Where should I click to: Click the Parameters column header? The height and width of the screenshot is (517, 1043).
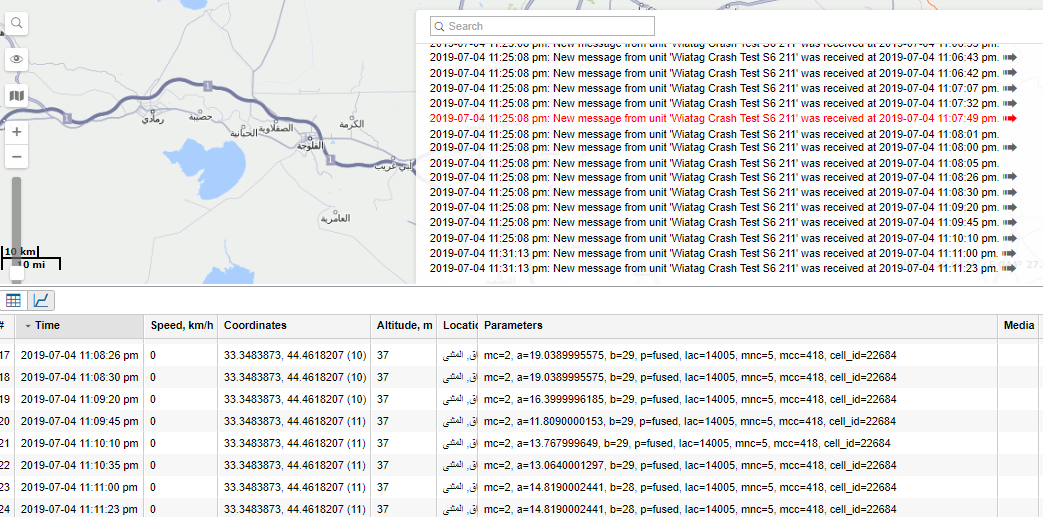513,325
